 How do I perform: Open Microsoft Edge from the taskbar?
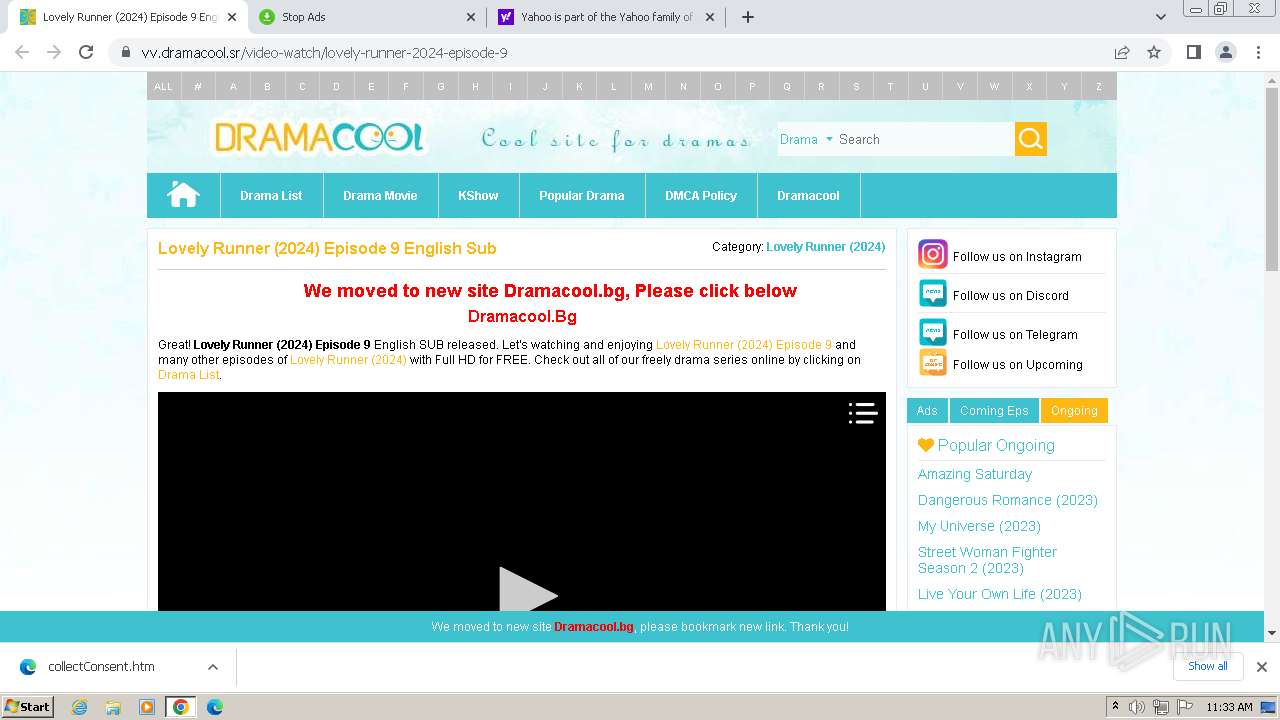[214, 707]
